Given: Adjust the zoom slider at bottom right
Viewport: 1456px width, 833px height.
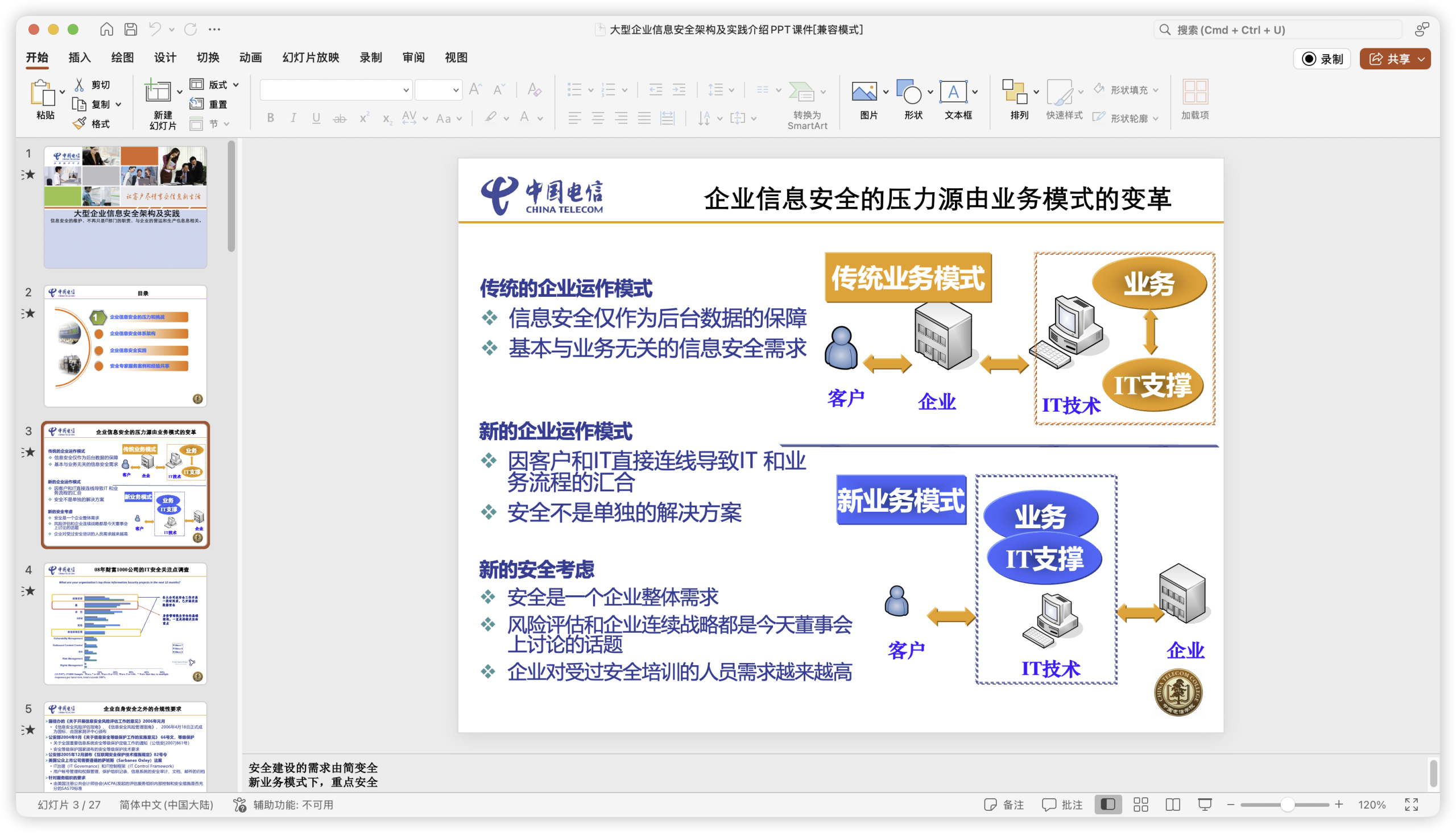Looking at the screenshot, I should point(1288,804).
